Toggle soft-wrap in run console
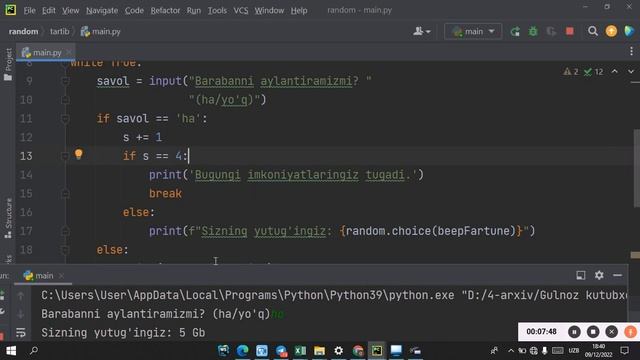This screenshot has height=360, width=640. tap(20, 333)
